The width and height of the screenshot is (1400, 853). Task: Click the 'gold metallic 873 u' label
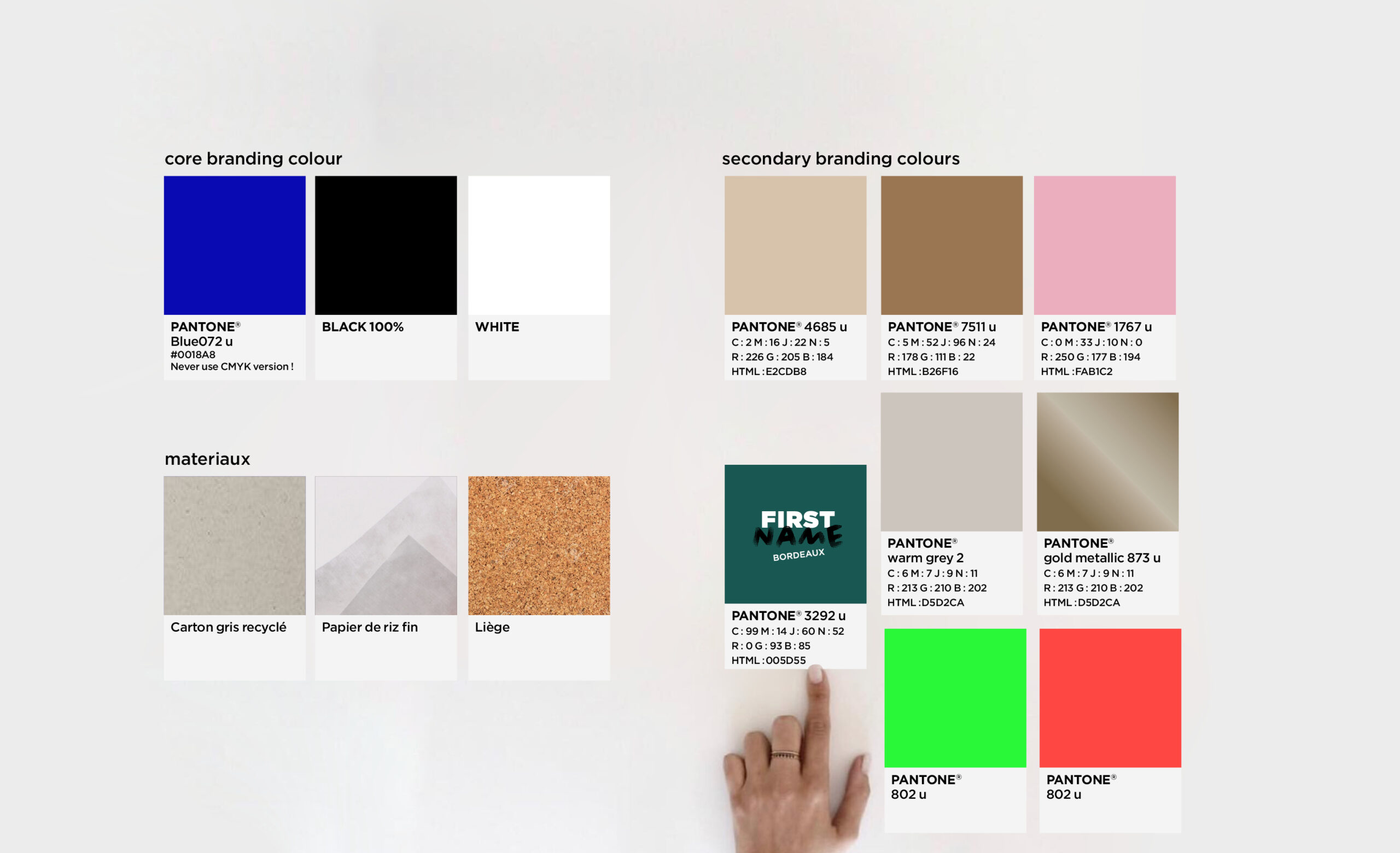pos(1102,558)
